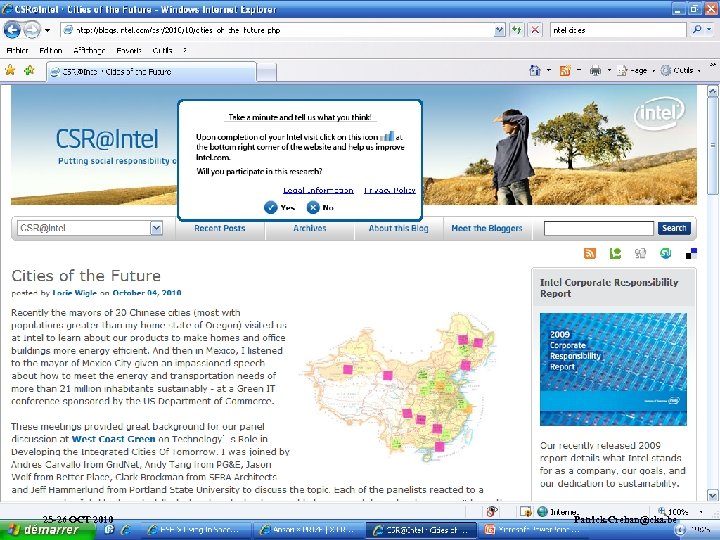
Task: Open the Legal Information link
Action: click(x=318, y=190)
